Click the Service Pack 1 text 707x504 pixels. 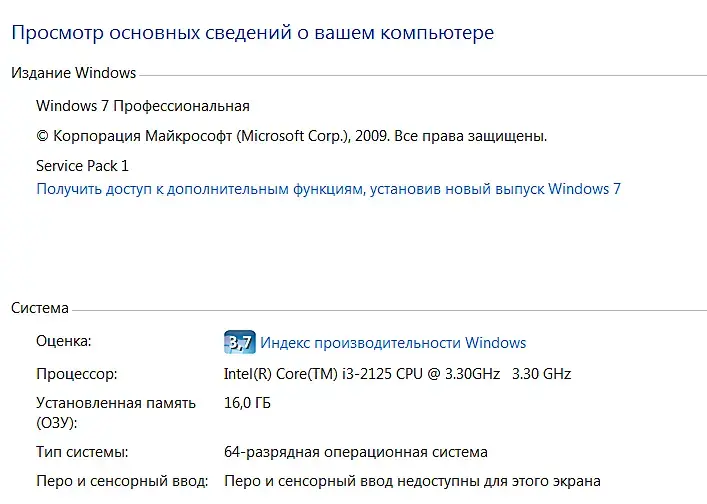tap(82, 166)
